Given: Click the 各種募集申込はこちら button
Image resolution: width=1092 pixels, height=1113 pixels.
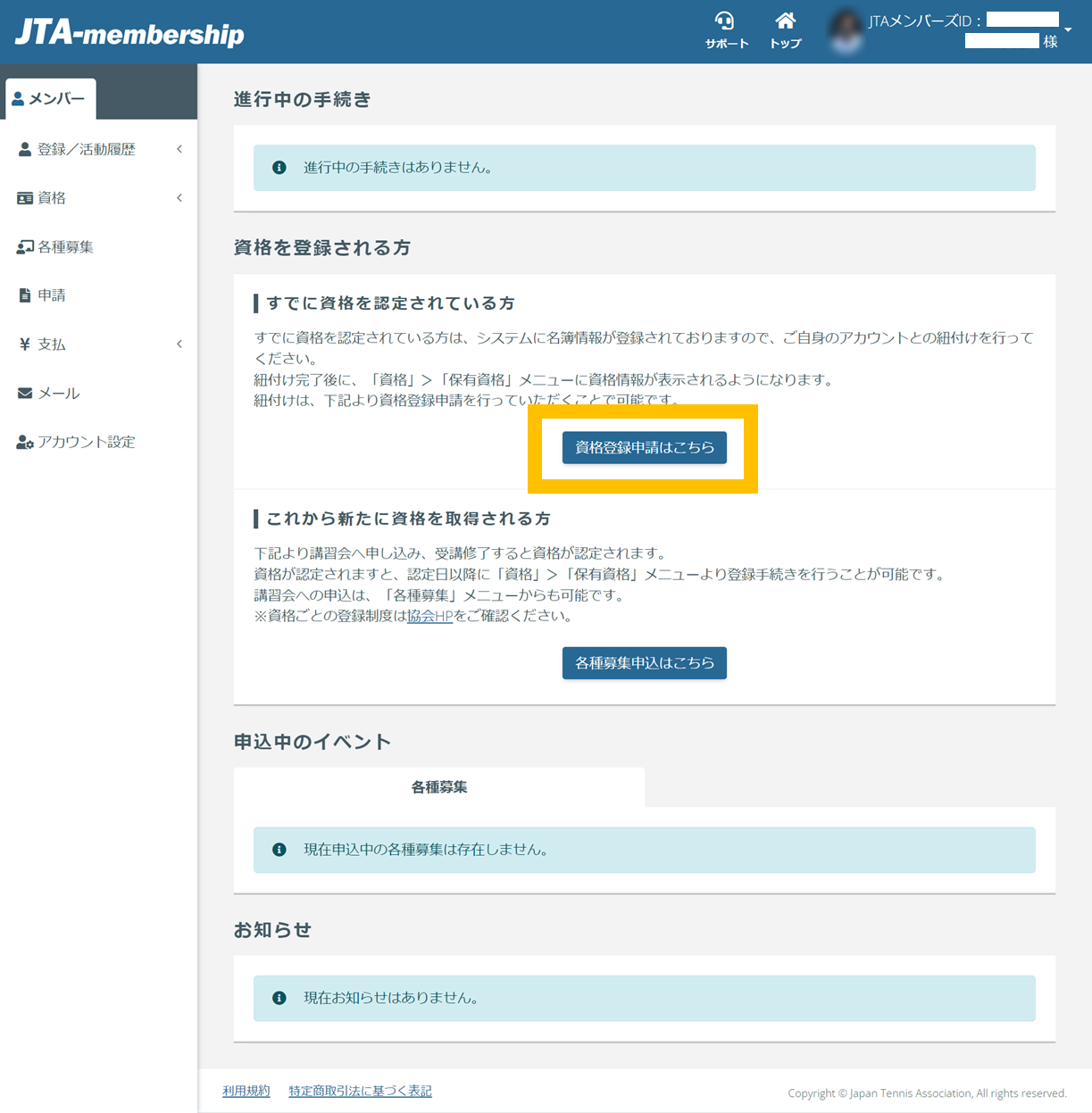Looking at the screenshot, I should (x=644, y=663).
